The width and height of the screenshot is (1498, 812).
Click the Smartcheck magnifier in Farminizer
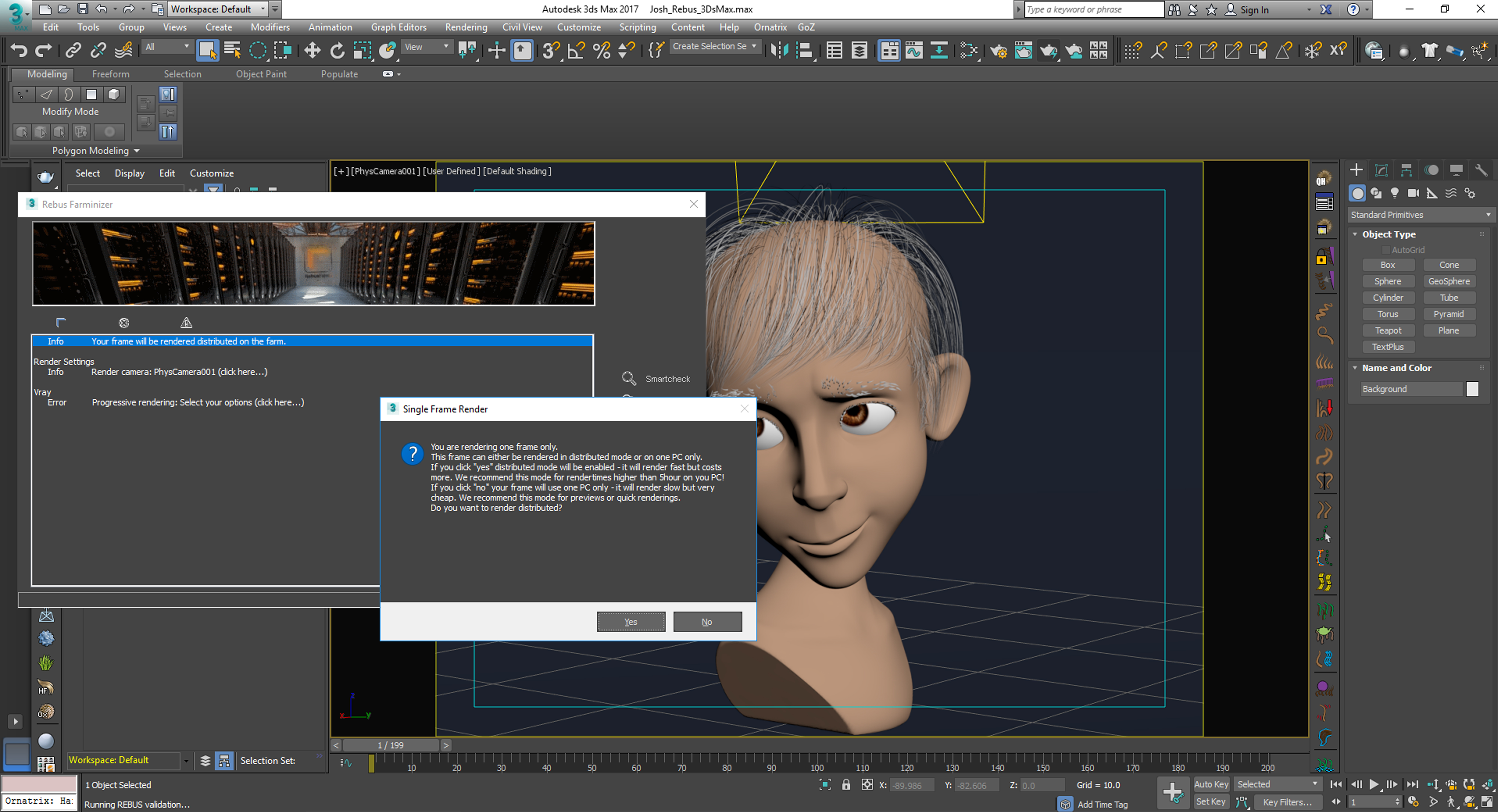point(629,378)
